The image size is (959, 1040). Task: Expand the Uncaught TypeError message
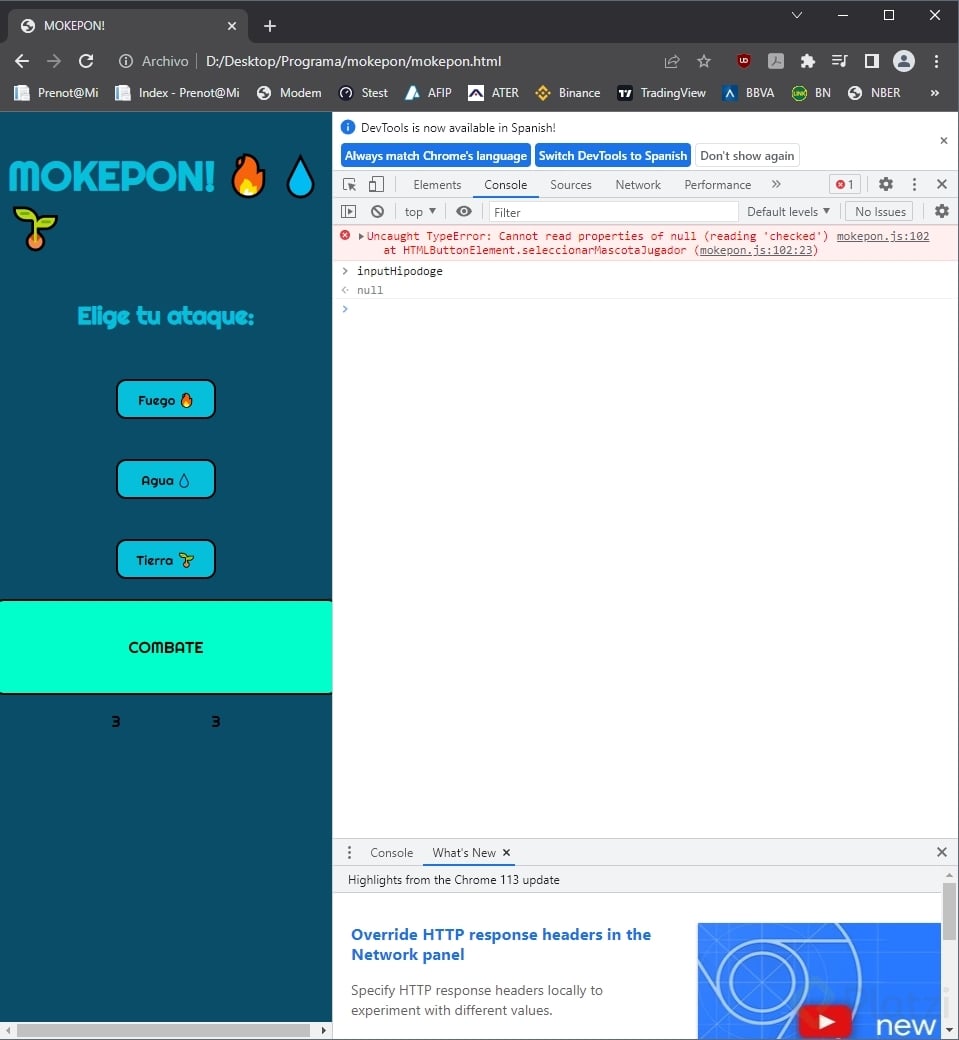pos(361,236)
